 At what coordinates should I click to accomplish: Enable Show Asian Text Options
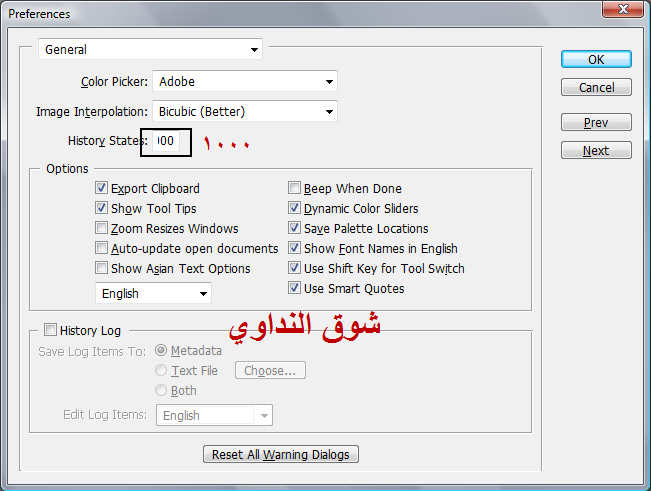[102, 268]
